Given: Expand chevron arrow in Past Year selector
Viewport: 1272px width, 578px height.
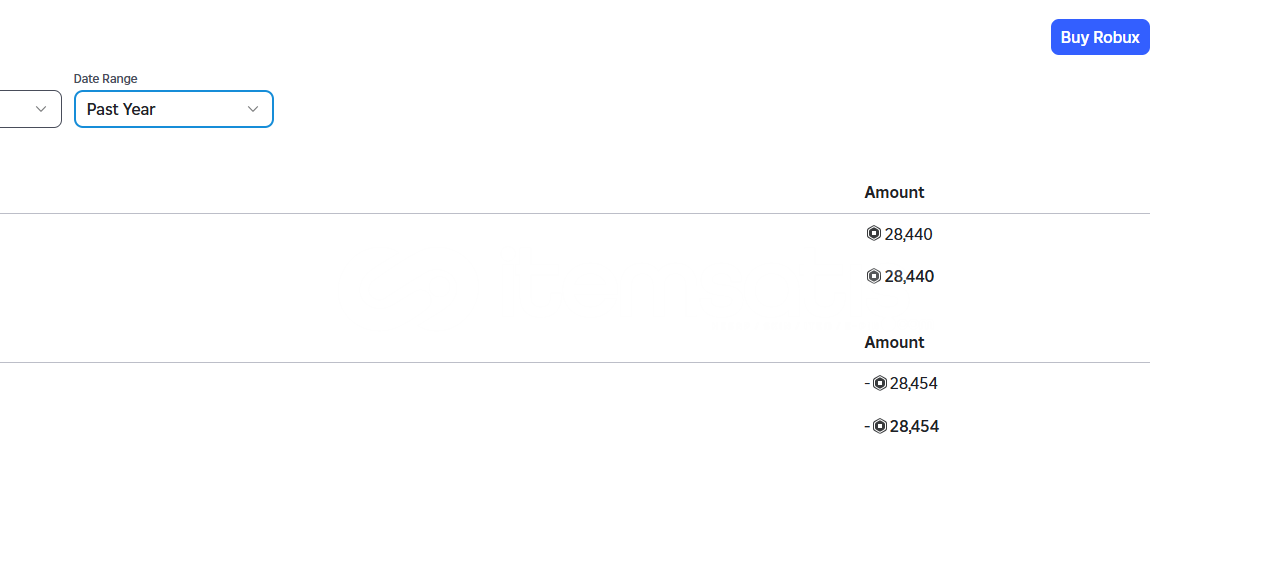Looking at the screenshot, I should (253, 109).
